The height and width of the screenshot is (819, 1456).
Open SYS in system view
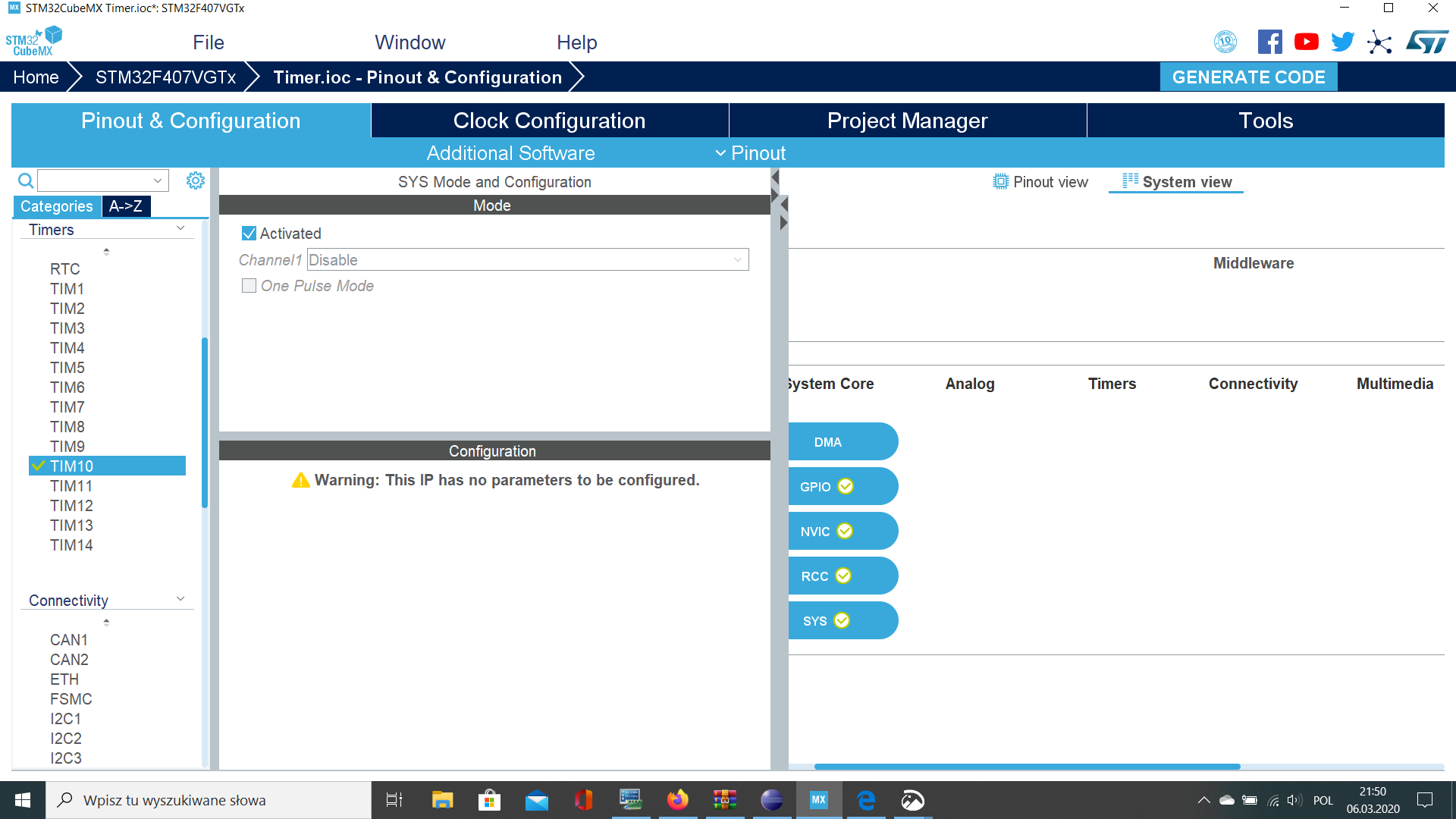click(843, 621)
